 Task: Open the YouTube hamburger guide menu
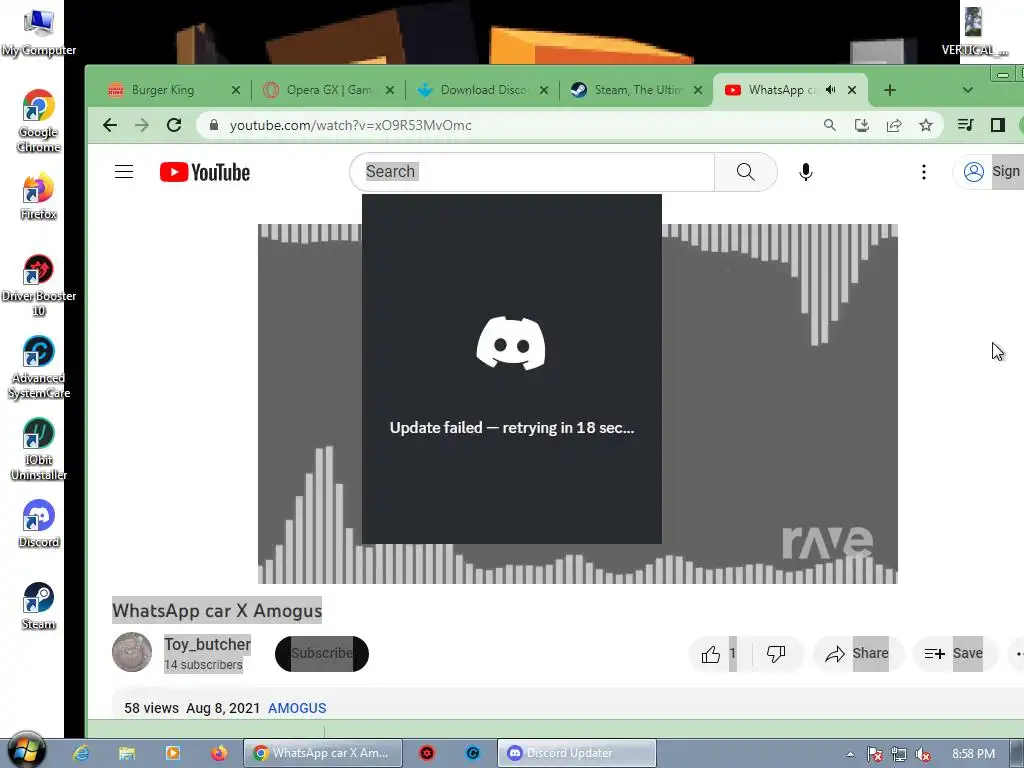[x=123, y=172]
